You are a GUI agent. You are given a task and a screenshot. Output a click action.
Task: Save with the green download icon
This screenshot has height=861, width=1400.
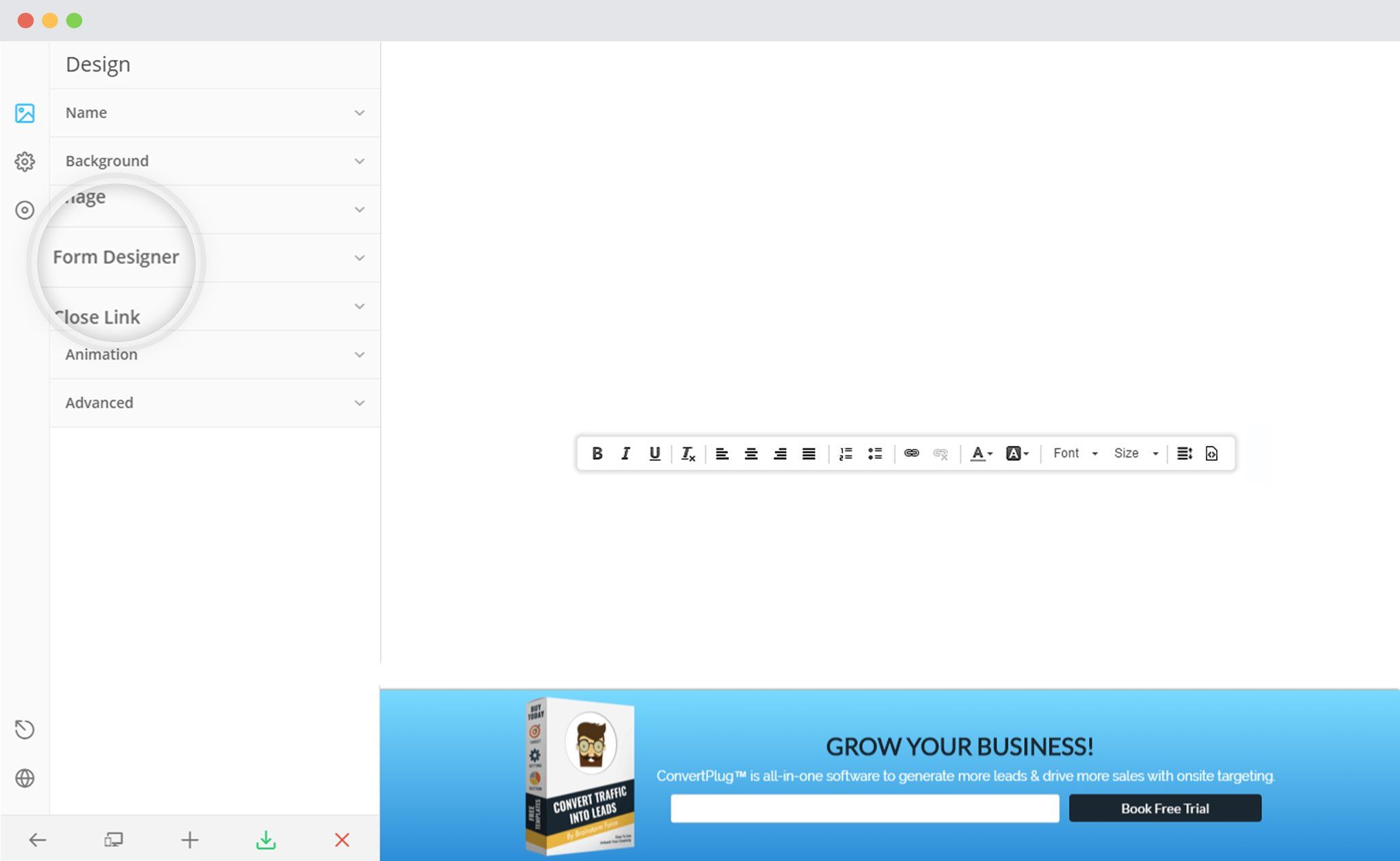coord(266,840)
